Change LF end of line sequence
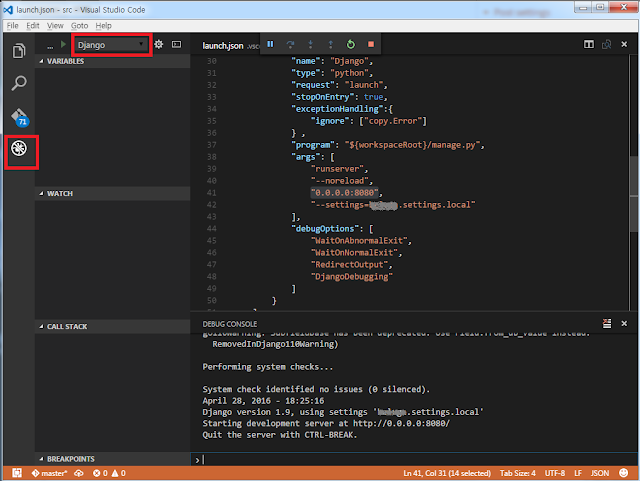Viewport: 640px width, 481px height. click(578, 473)
